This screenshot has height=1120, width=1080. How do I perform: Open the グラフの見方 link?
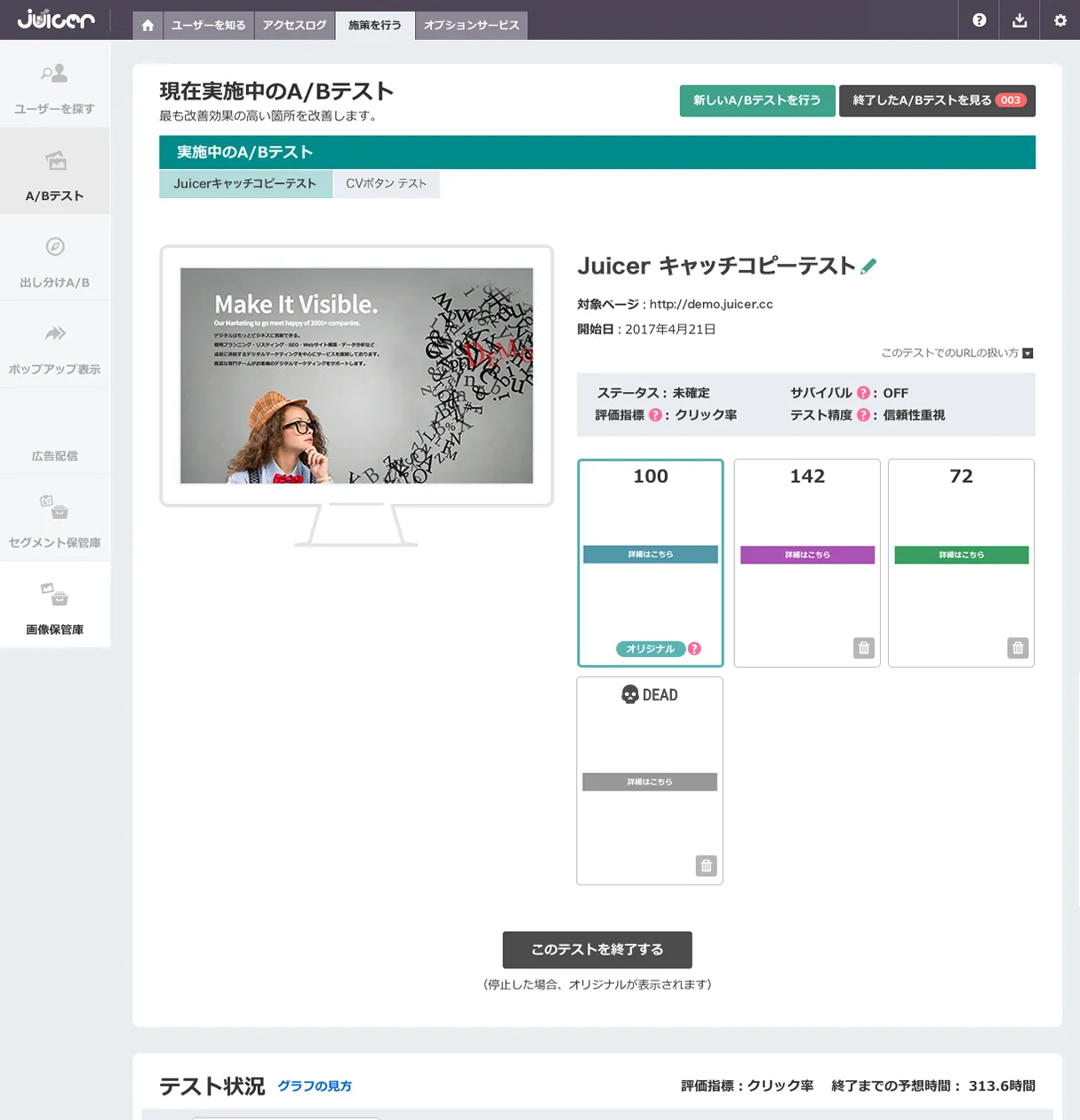point(315,1086)
